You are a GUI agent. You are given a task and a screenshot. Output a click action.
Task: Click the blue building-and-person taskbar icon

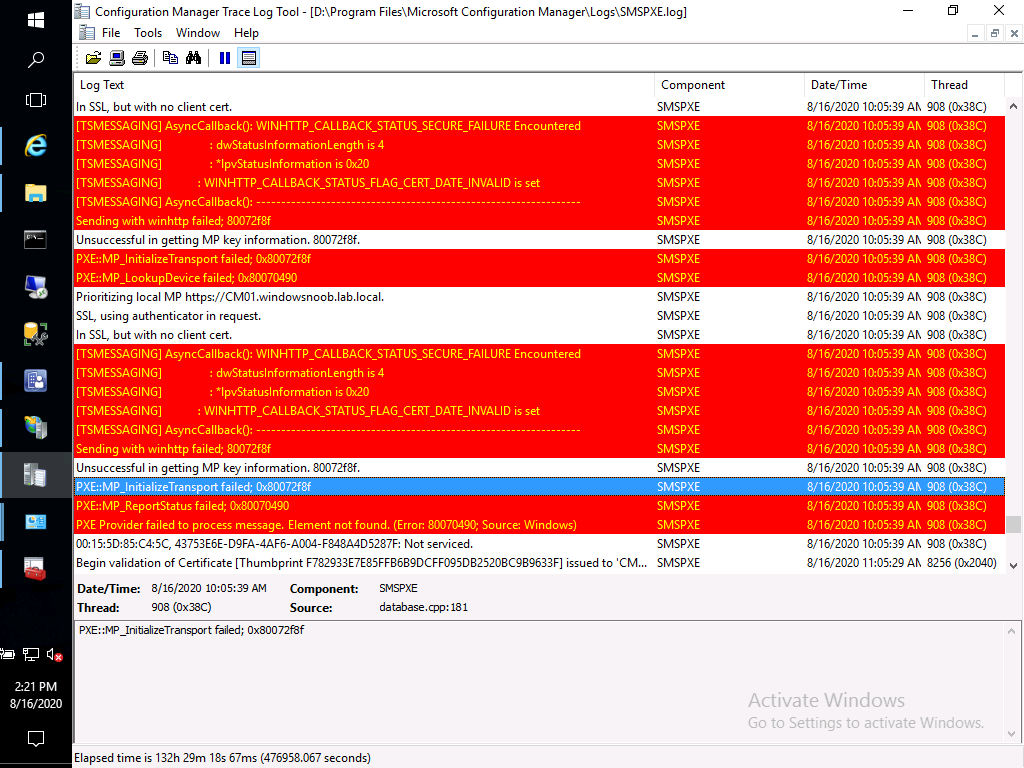point(36,381)
